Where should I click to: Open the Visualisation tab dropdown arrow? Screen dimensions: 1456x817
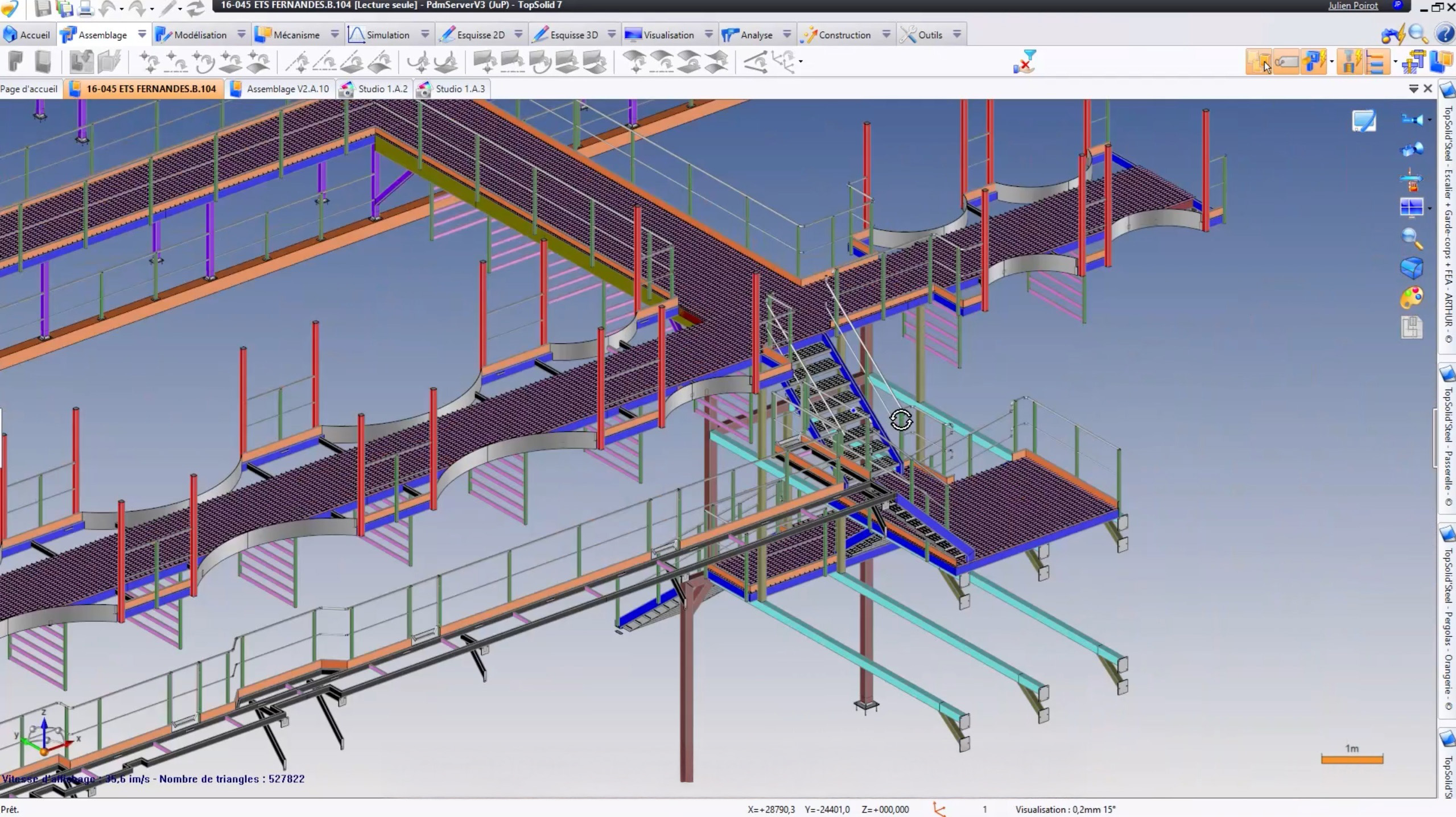tap(708, 35)
